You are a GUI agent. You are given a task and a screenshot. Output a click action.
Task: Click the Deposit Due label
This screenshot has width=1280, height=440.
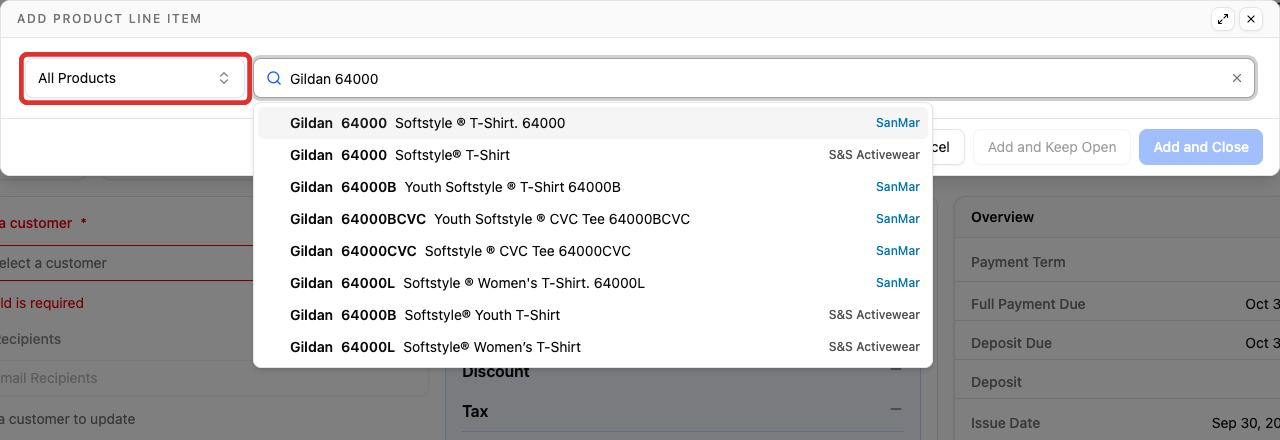(1011, 343)
